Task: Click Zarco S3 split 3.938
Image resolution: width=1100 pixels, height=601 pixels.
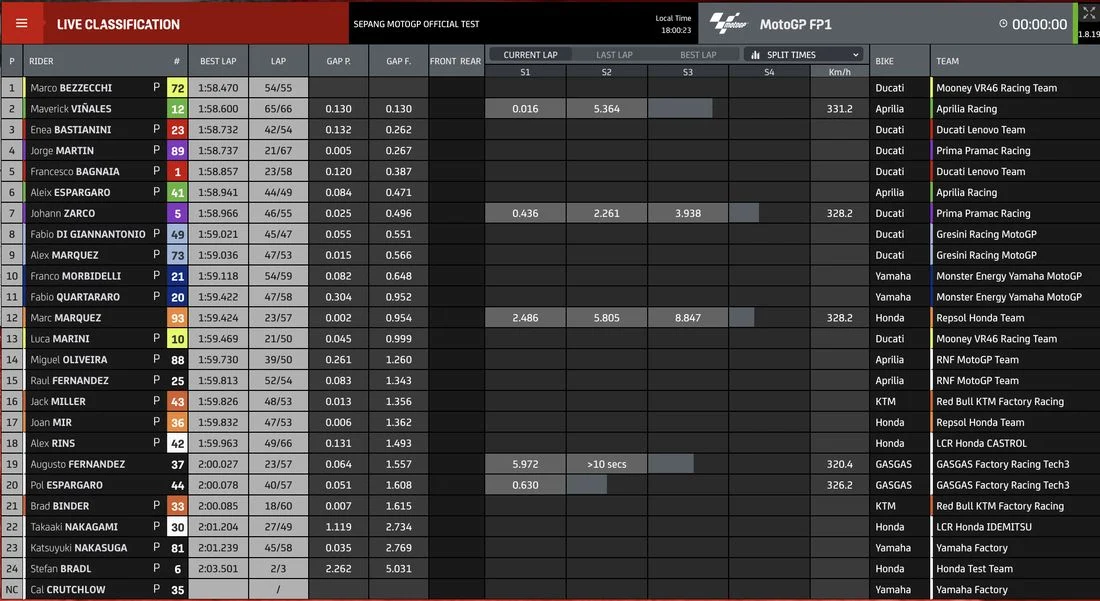Action: coord(688,213)
